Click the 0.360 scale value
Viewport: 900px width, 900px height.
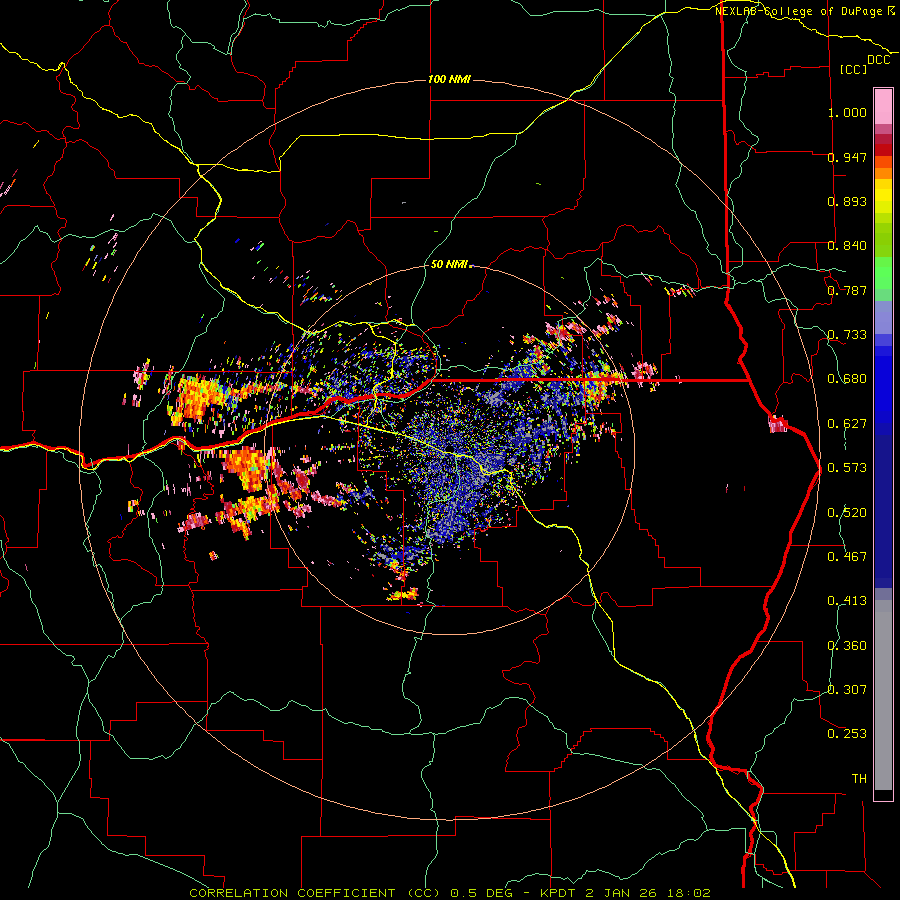tap(847, 646)
